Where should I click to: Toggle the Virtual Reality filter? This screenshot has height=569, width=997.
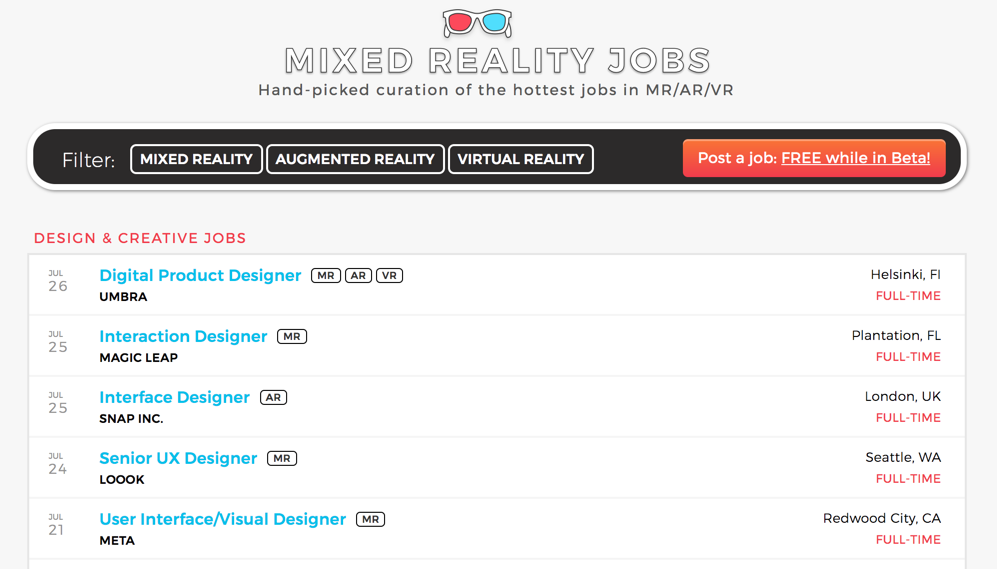(x=521, y=159)
